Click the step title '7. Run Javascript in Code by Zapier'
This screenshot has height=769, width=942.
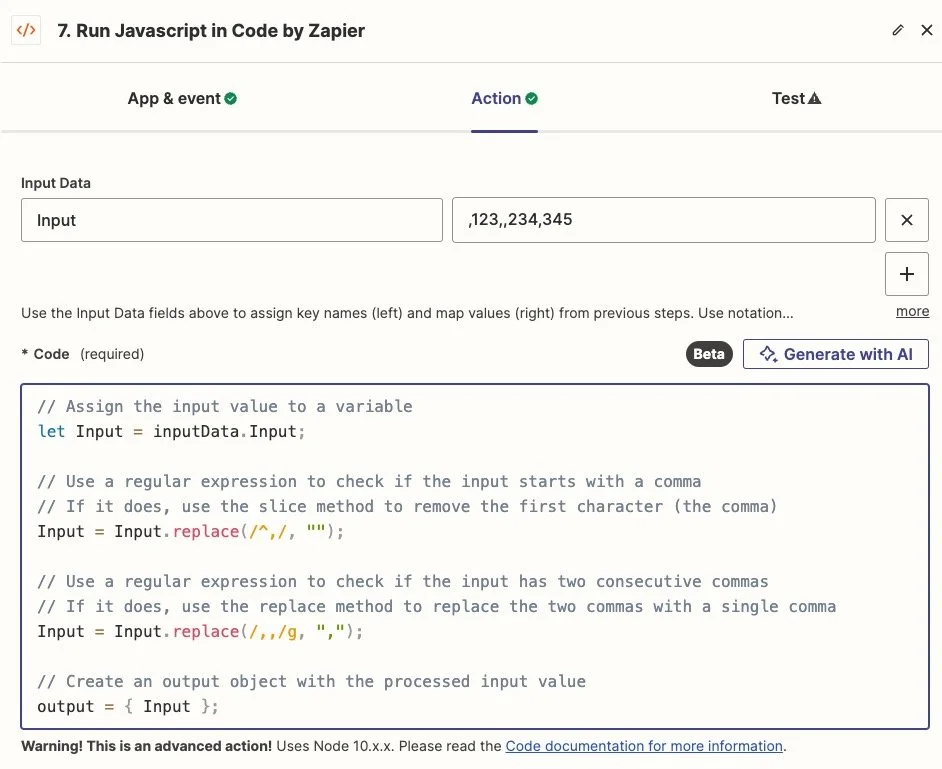(x=211, y=31)
